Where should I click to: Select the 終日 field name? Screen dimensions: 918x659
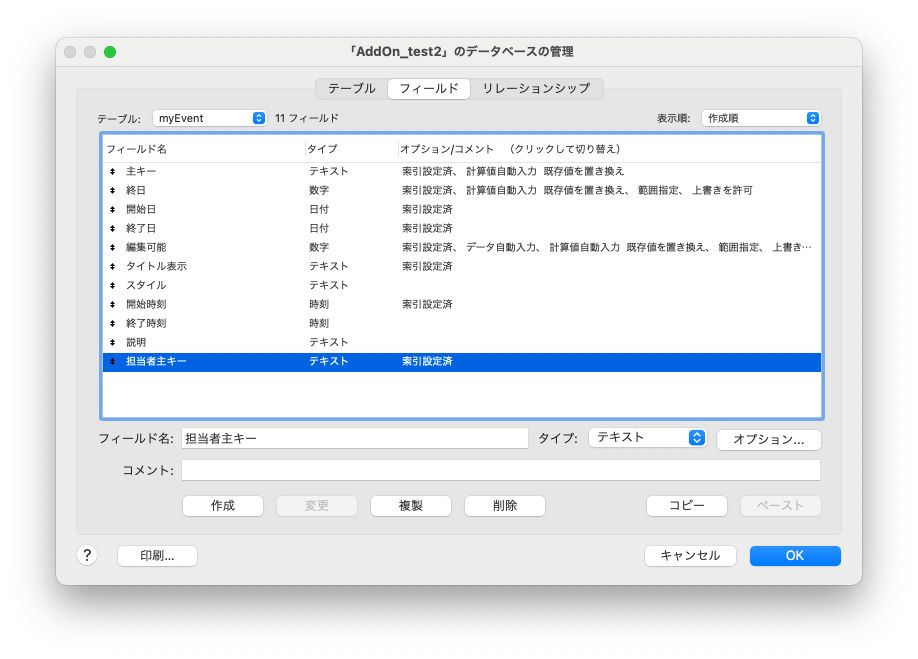136,190
